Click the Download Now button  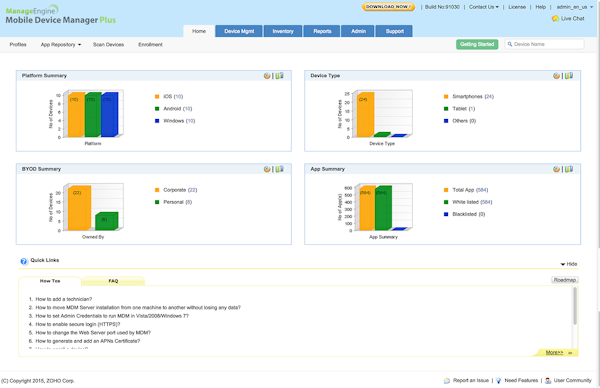pyautogui.click(x=388, y=7)
